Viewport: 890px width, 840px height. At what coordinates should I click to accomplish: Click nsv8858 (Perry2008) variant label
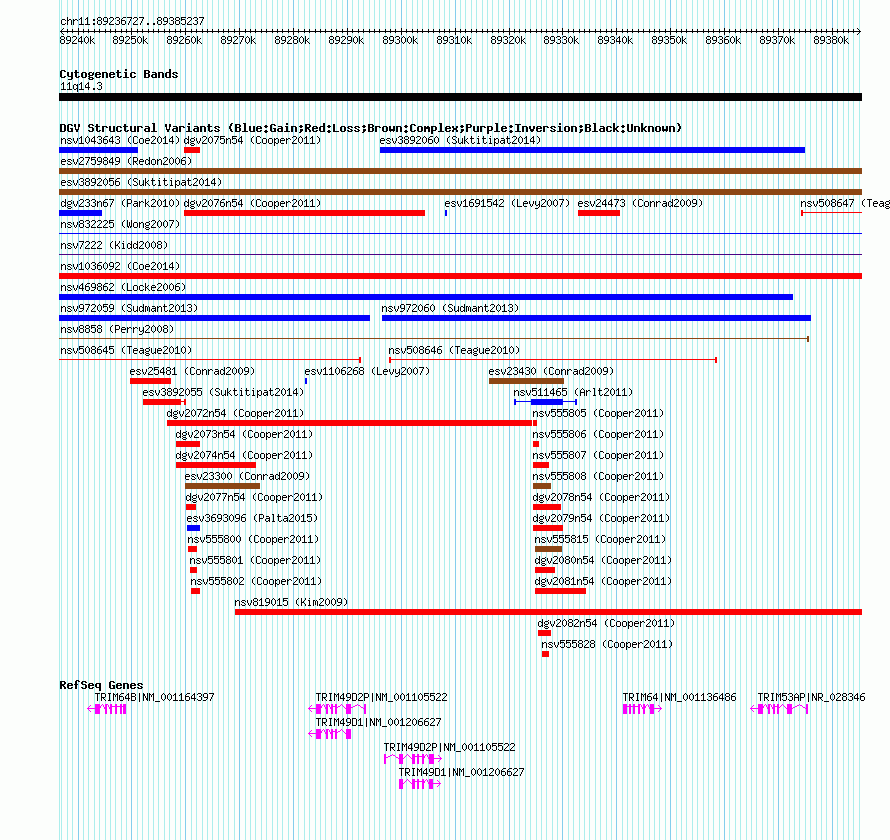[x=117, y=329]
